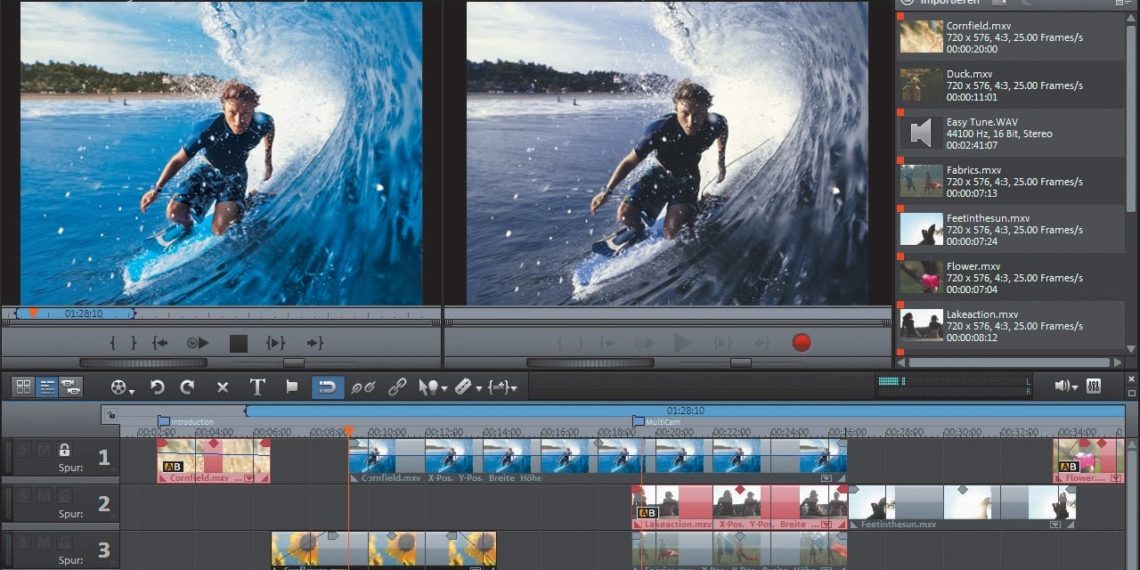Screen dimensions: 1140x570
Task: Open pink Cornfield.mxv clip menu arrow
Action: coord(249,478)
